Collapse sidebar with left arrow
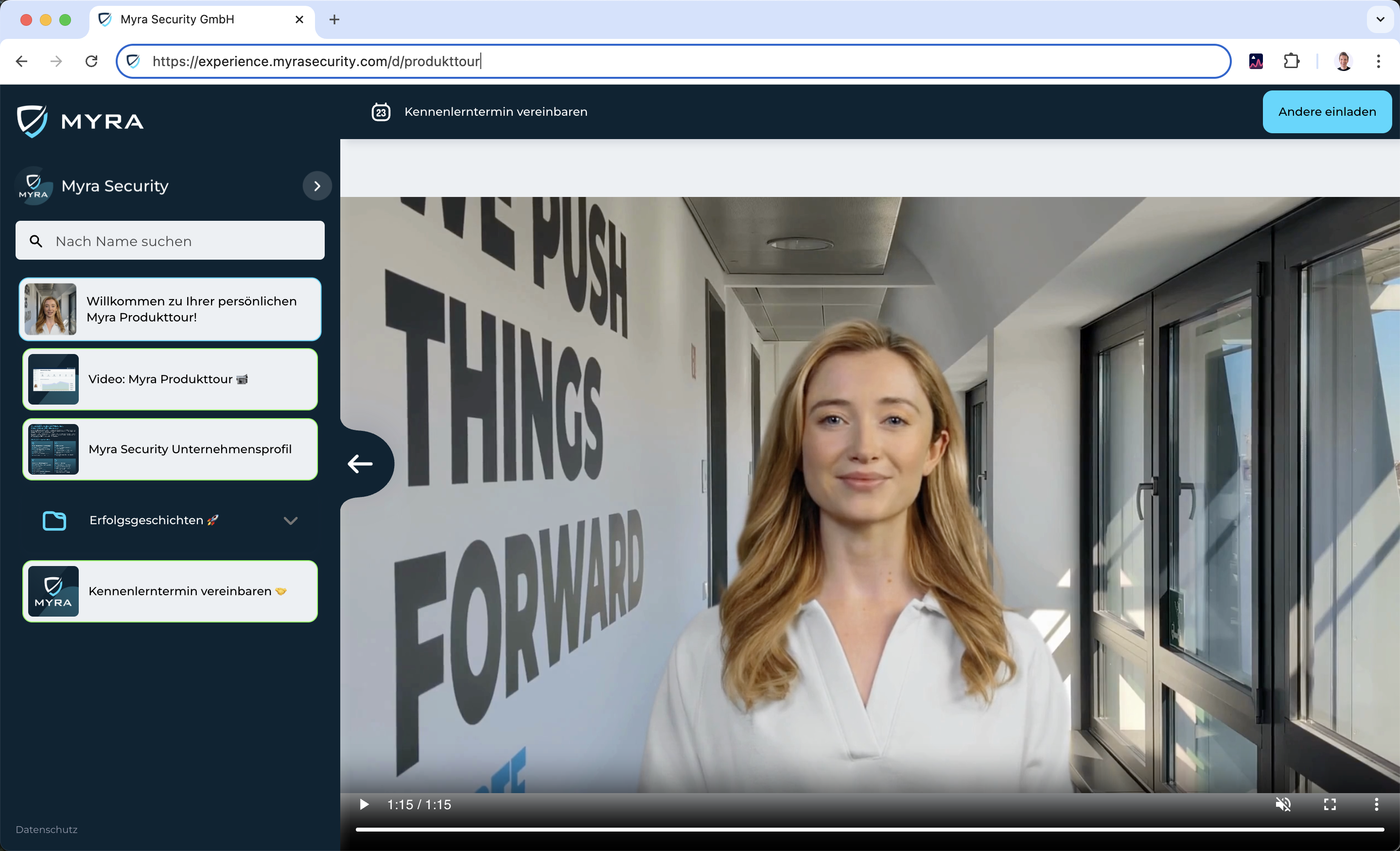 point(360,464)
